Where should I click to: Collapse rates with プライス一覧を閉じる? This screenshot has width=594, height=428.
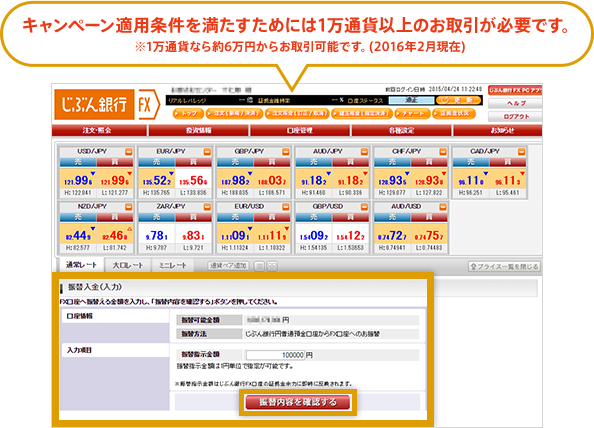[504, 267]
